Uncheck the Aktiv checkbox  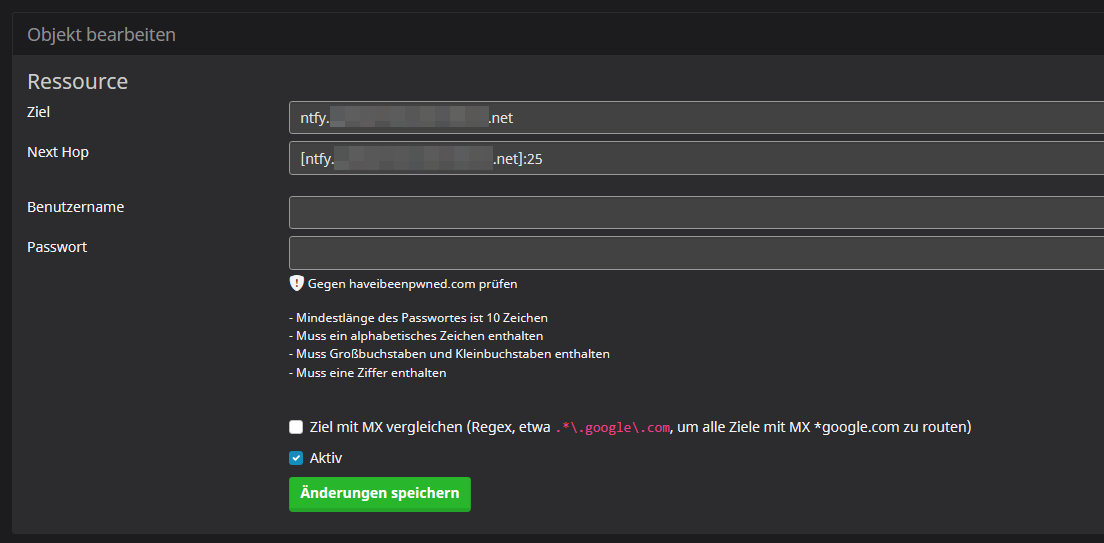pyautogui.click(x=296, y=458)
